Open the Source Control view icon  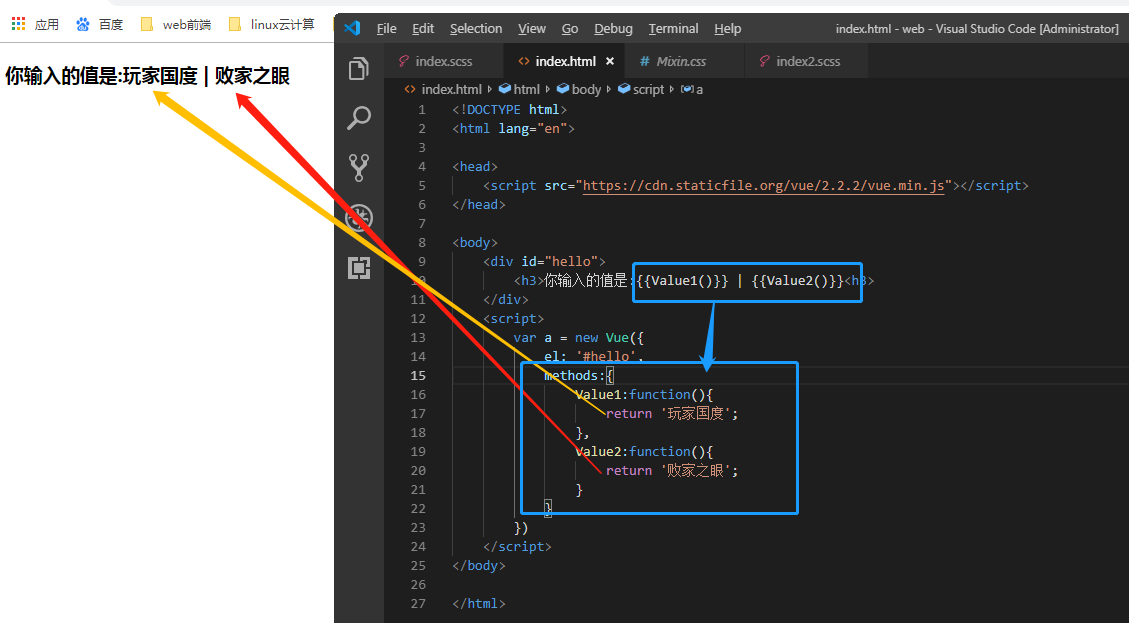[359, 167]
